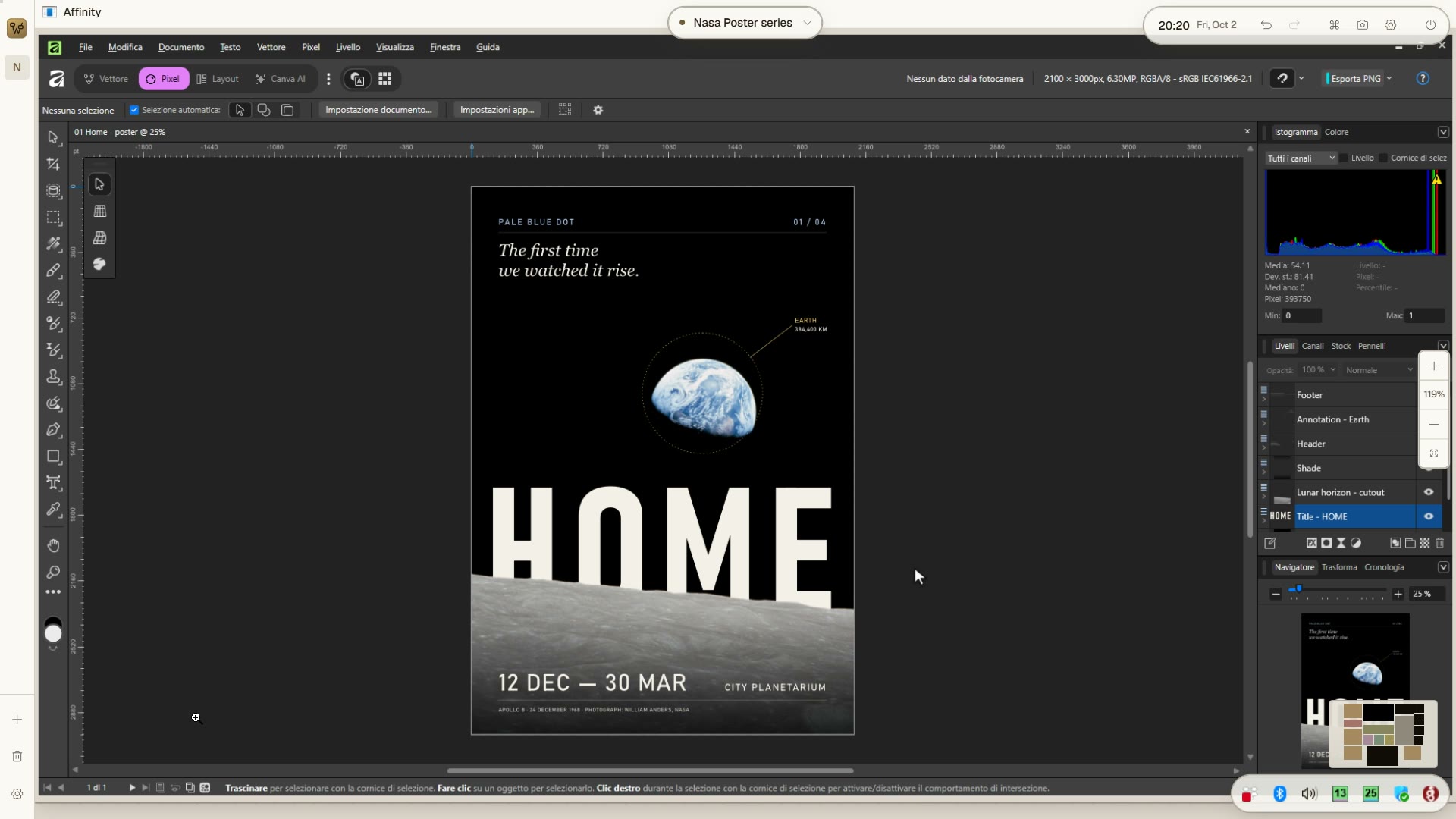This screenshot has height=819, width=1456.
Task: Click the primary white color swatch
Action: pos(53,634)
